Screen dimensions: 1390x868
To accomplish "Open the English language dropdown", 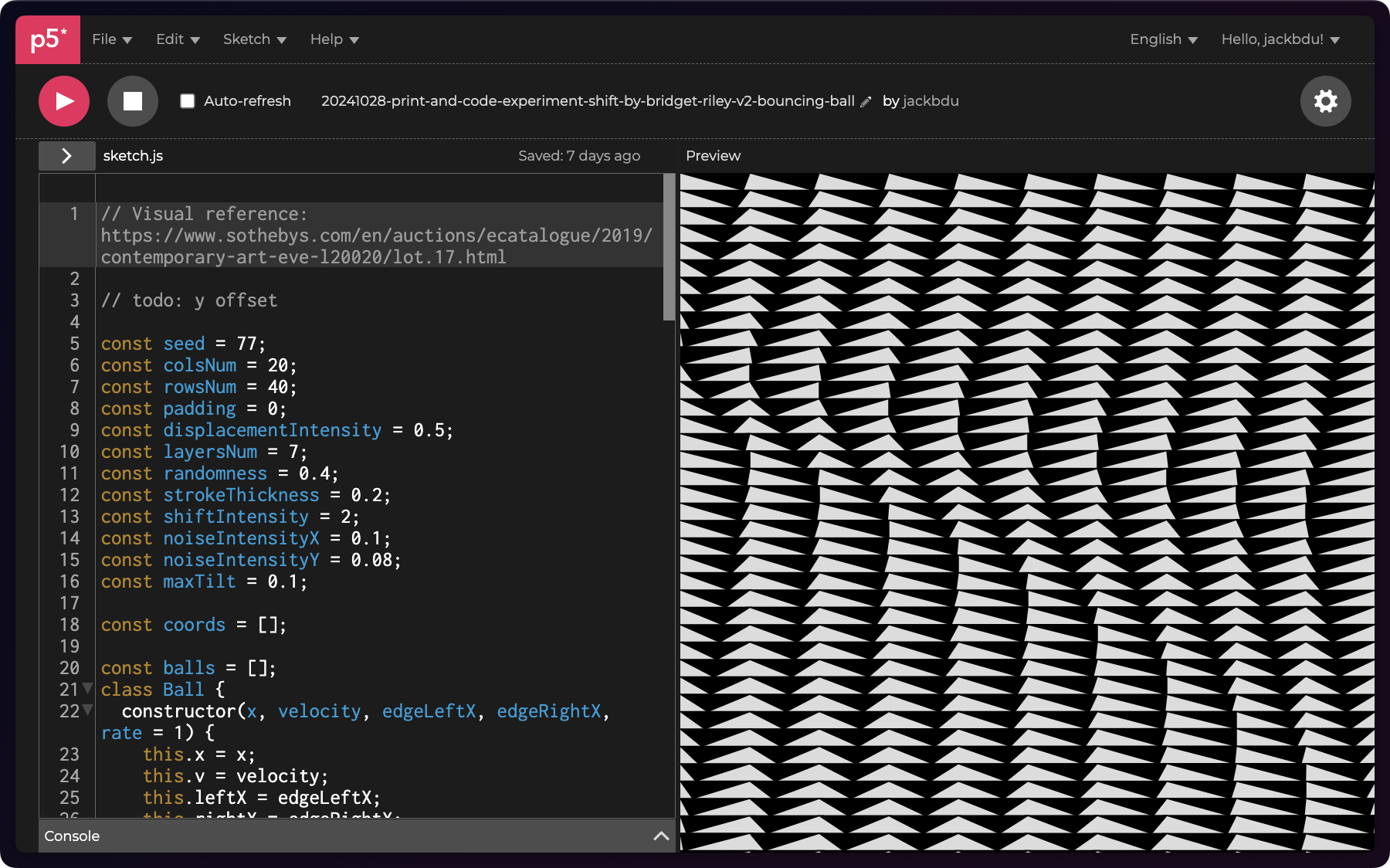I will pyautogui.click(x=1163, y=39).
